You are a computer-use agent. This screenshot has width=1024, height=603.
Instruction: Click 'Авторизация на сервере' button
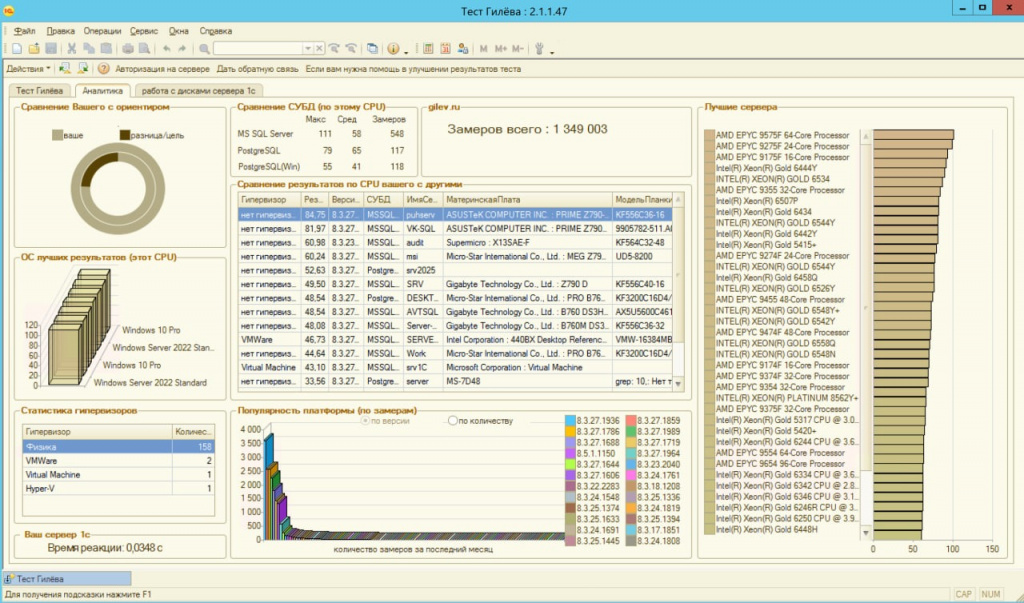[163, 69]
